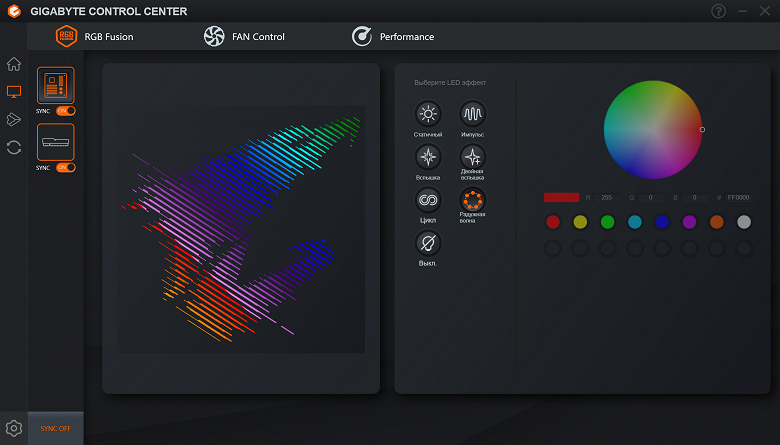Choose the blue preset swatch
The image size is (780, 445).
662,222
